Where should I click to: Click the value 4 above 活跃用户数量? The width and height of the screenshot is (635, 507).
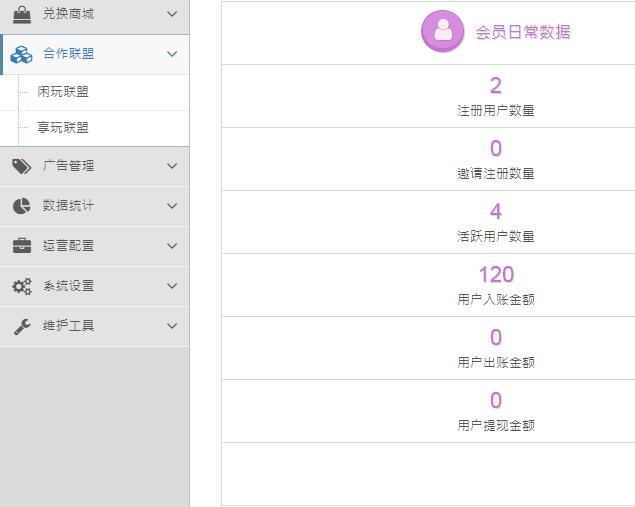click(496, 211)
